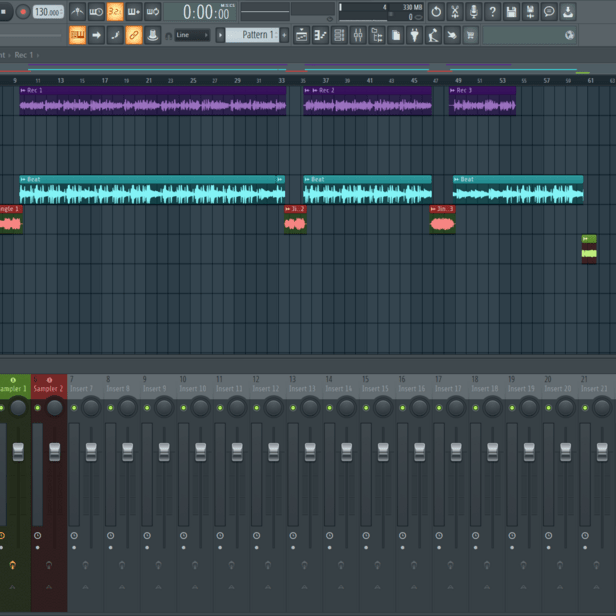
Task: Mute Sampler 2 with green LED
Action: (x=37, y=408)
